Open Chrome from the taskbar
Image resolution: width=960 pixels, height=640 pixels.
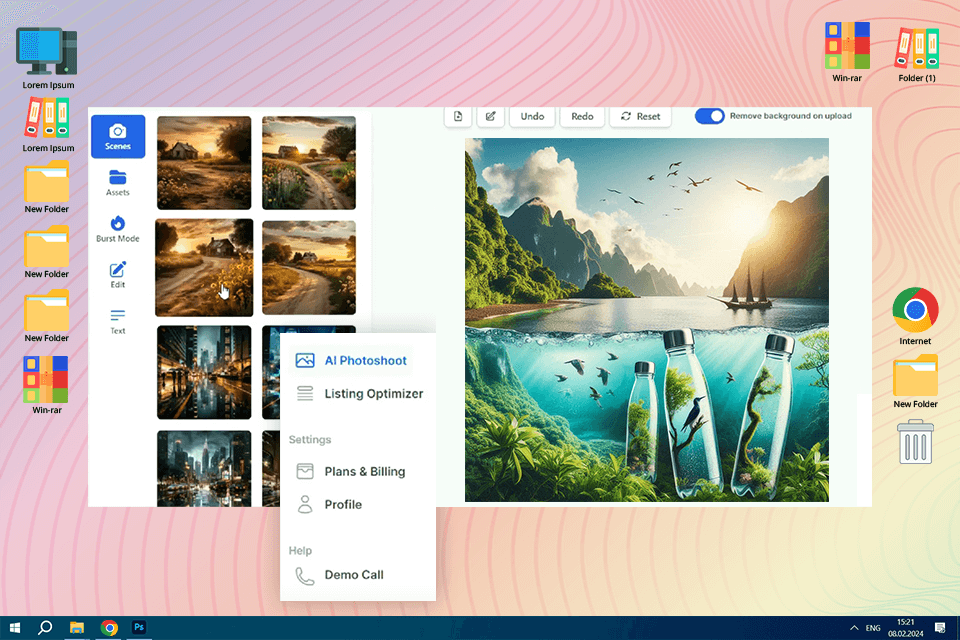click(x=109, y=628)
